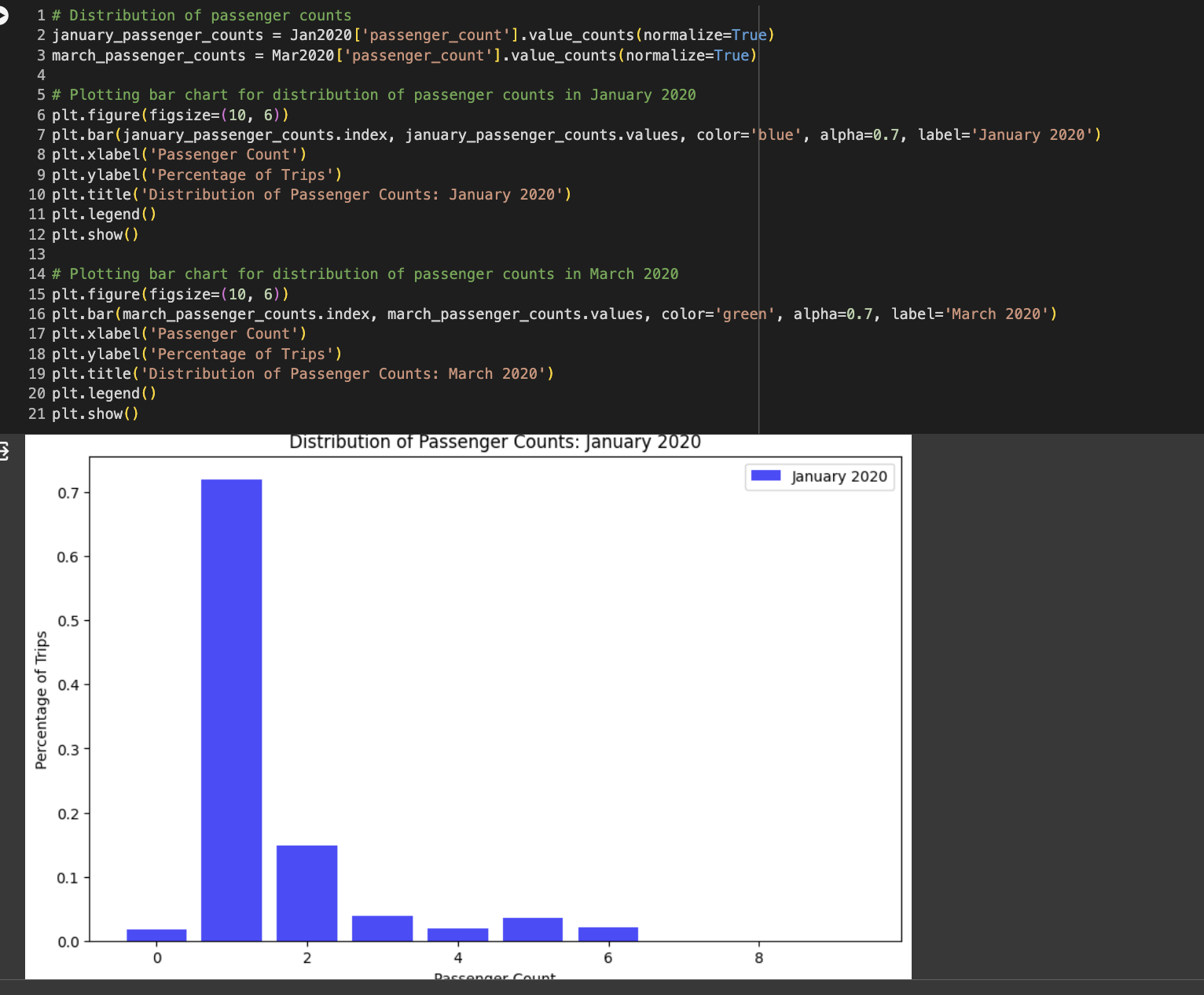The image size is (1204, 995).
Task: Click the bar for passenger count 0
Action: click(156, 934)
